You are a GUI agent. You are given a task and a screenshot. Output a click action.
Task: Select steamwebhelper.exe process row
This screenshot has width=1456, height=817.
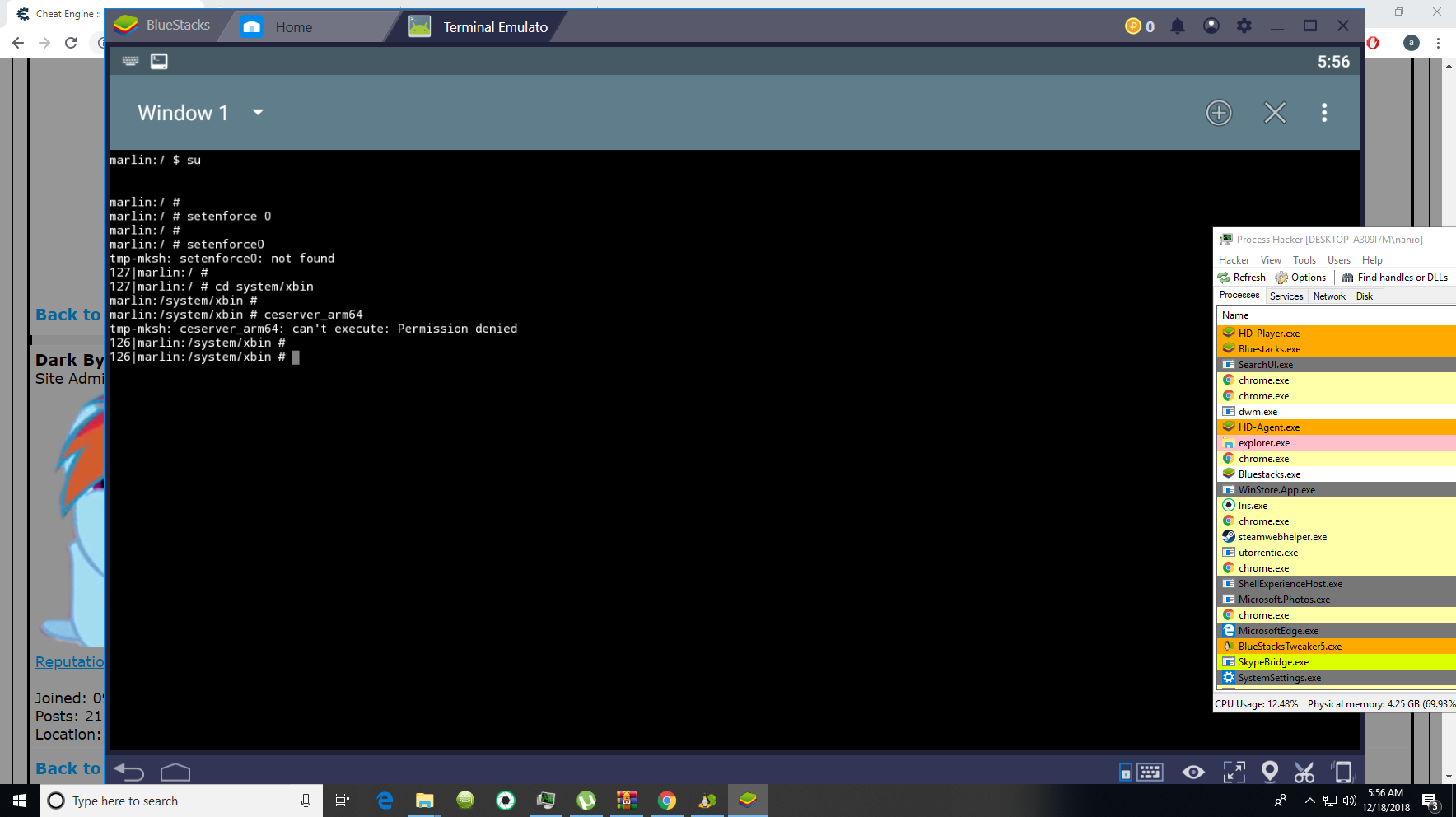point(1337,537)
